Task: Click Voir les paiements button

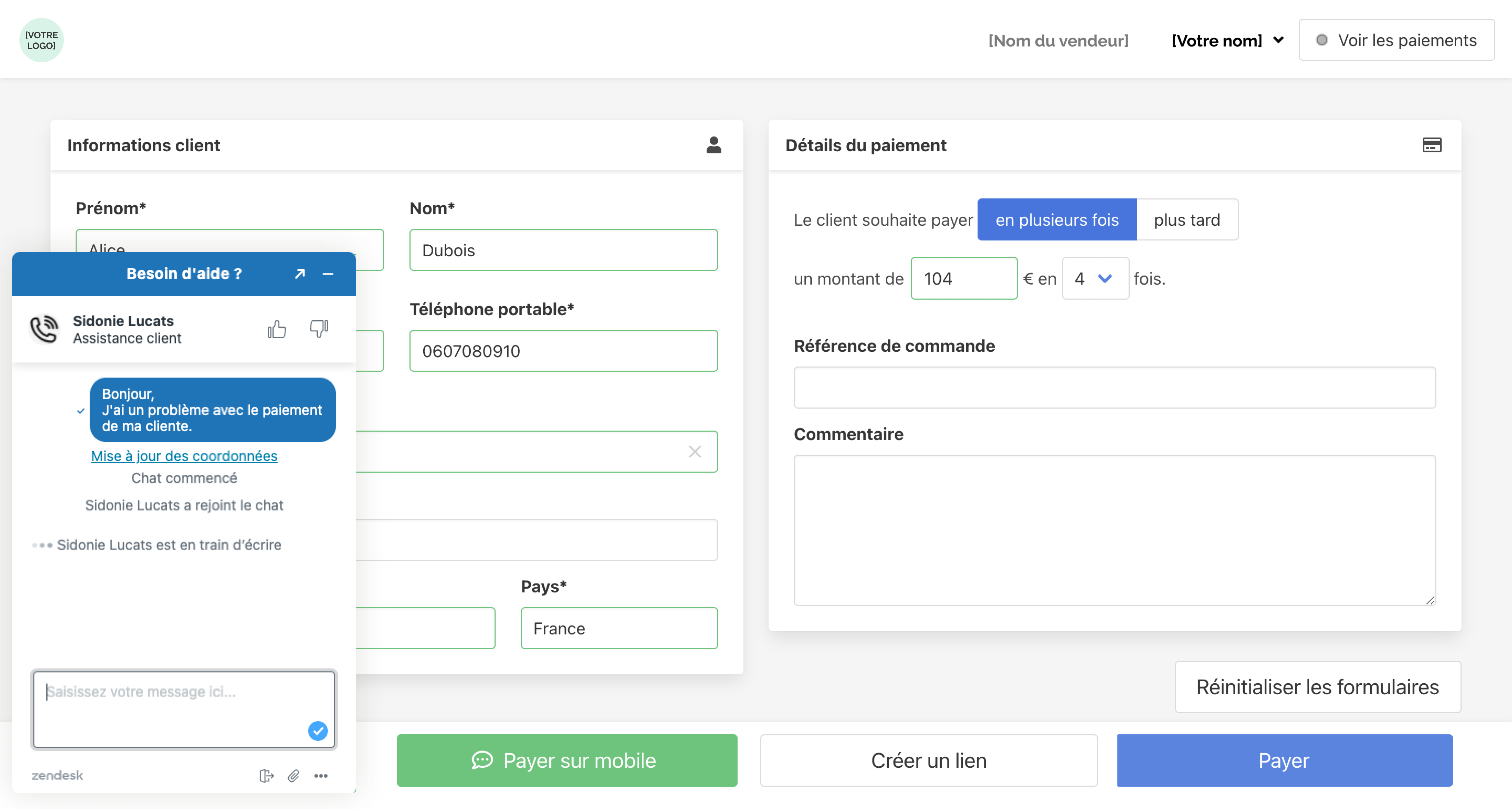Action: pos(1396,40)
